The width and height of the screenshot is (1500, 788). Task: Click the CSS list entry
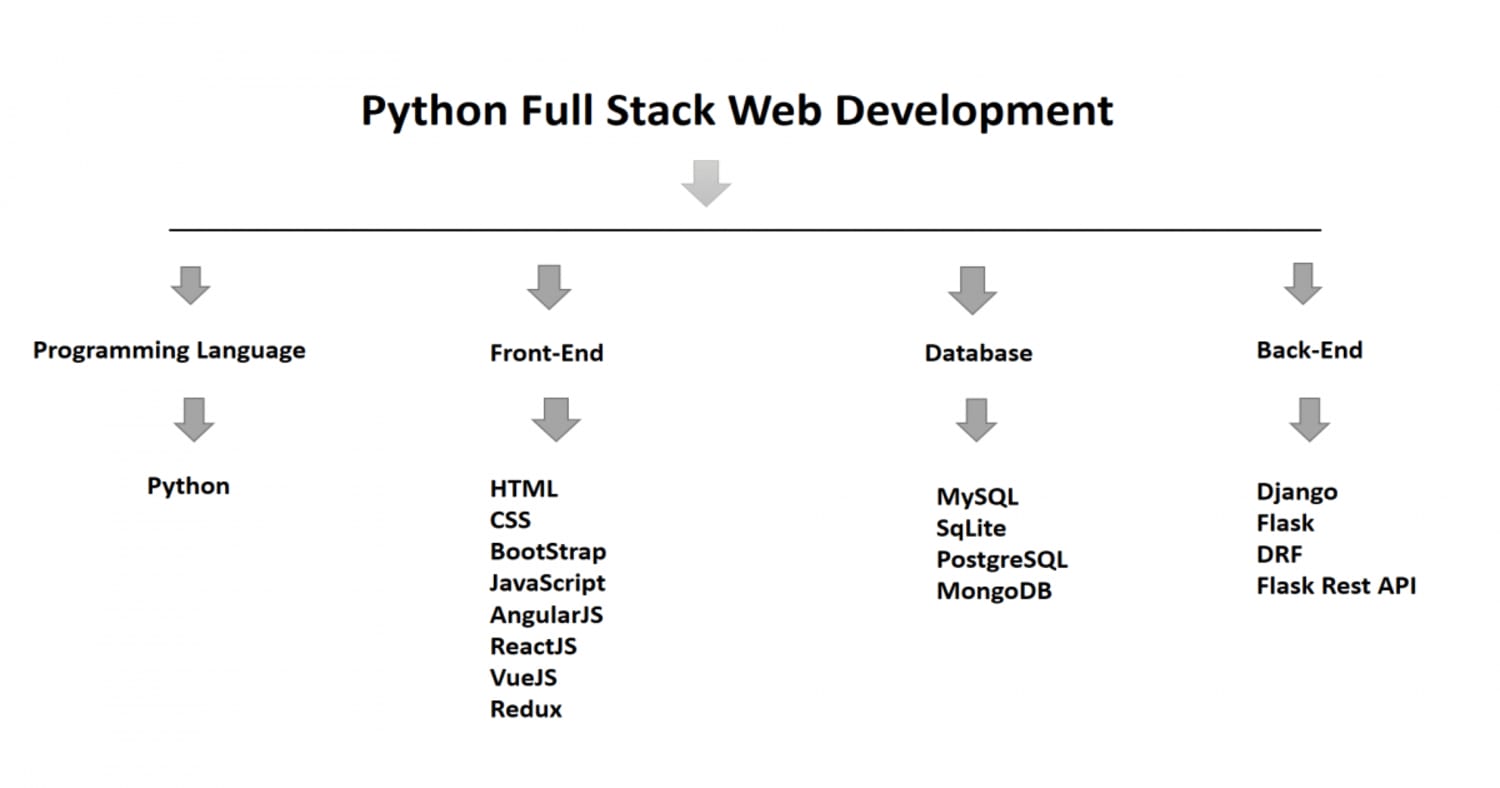510,520
